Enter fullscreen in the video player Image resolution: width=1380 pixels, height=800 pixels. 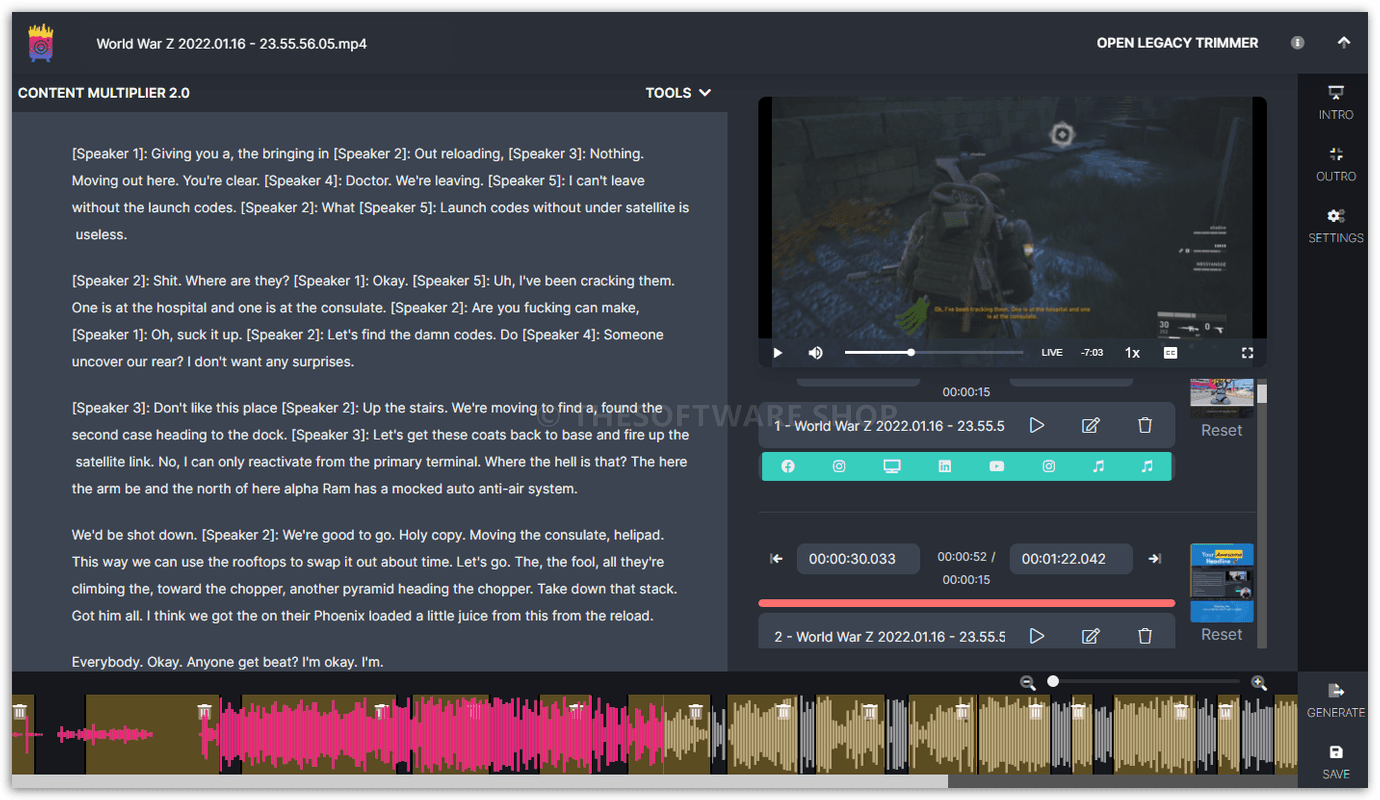[1247, 353]
